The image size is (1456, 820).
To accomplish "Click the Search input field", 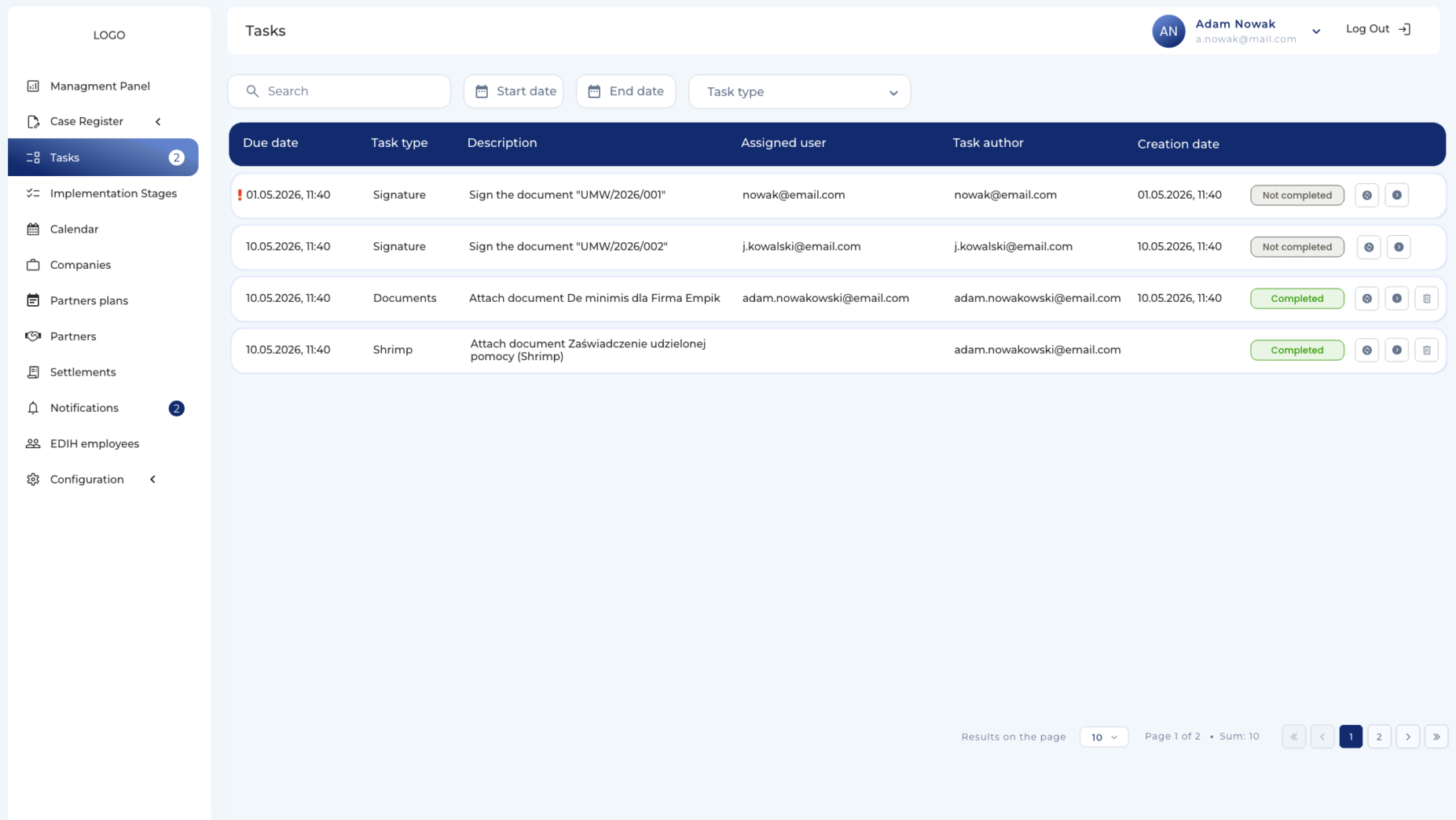I will coord(339,91).
